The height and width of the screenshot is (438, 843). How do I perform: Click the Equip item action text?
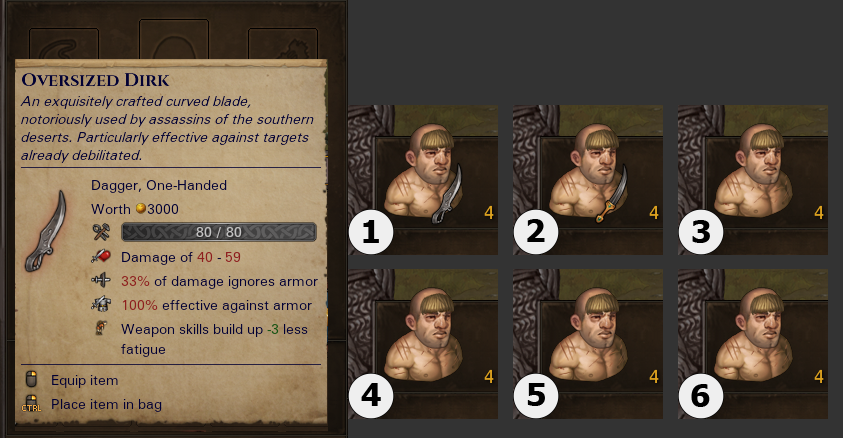tap(84, 380)
